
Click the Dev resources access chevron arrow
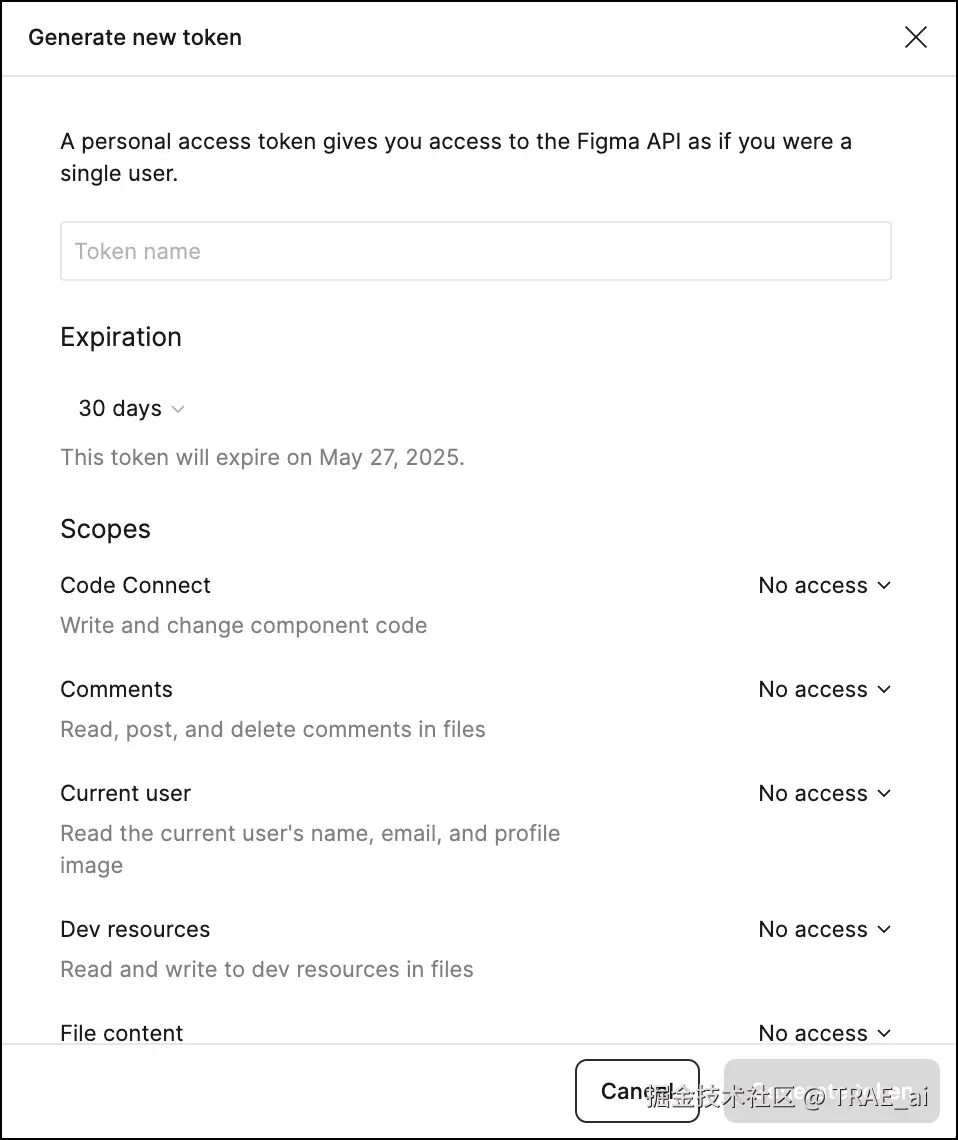tap(883, 929)
